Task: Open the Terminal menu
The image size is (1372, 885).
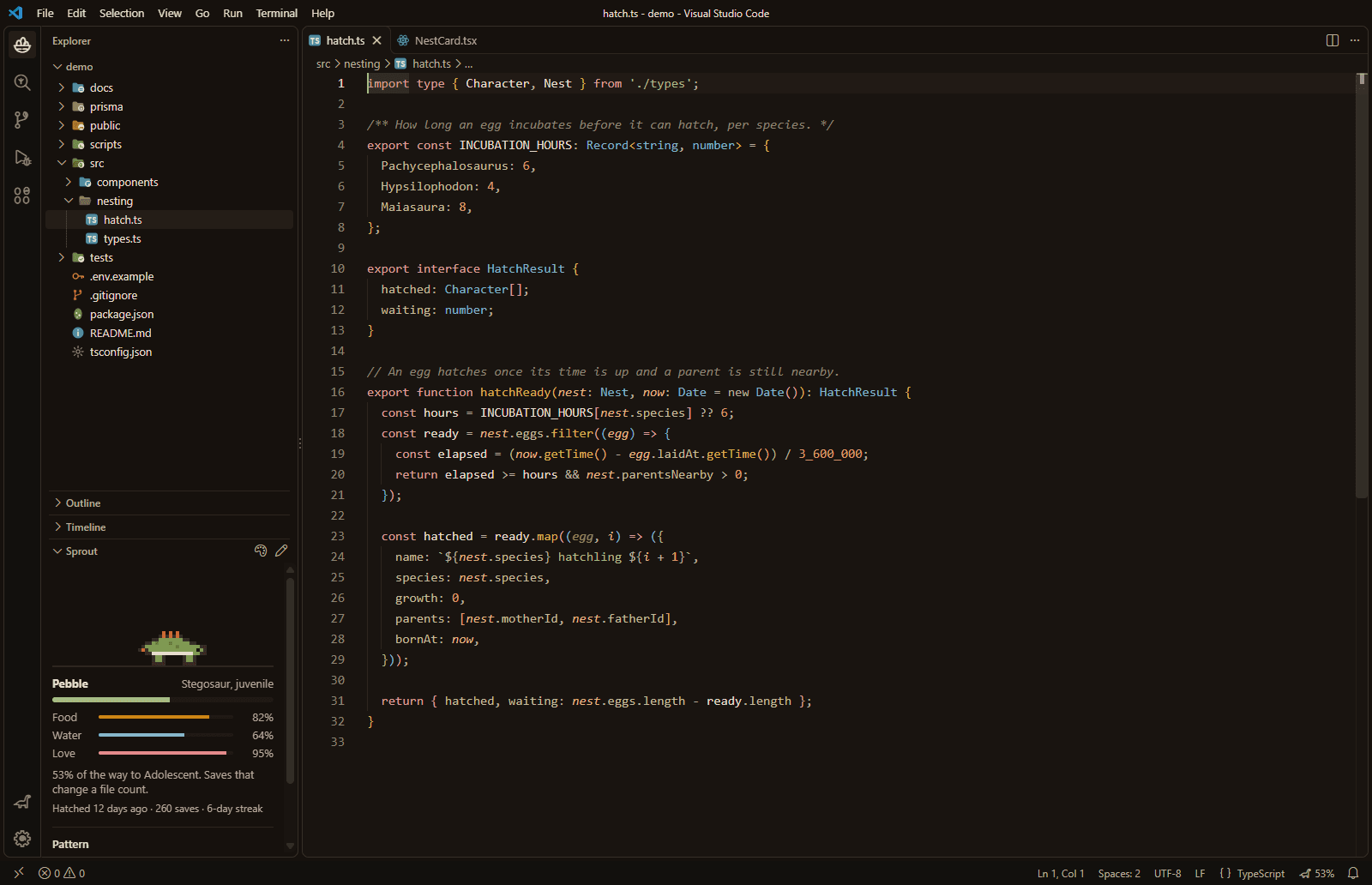Action: coord(276,13)
